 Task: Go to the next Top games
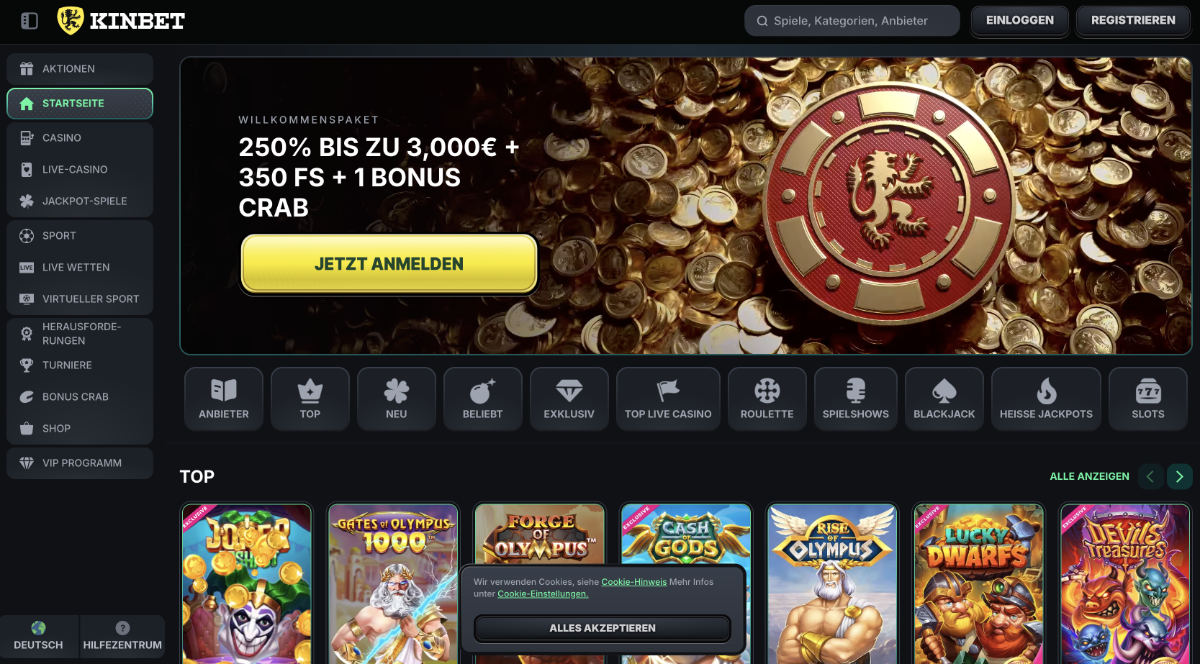click(1180, 477)
